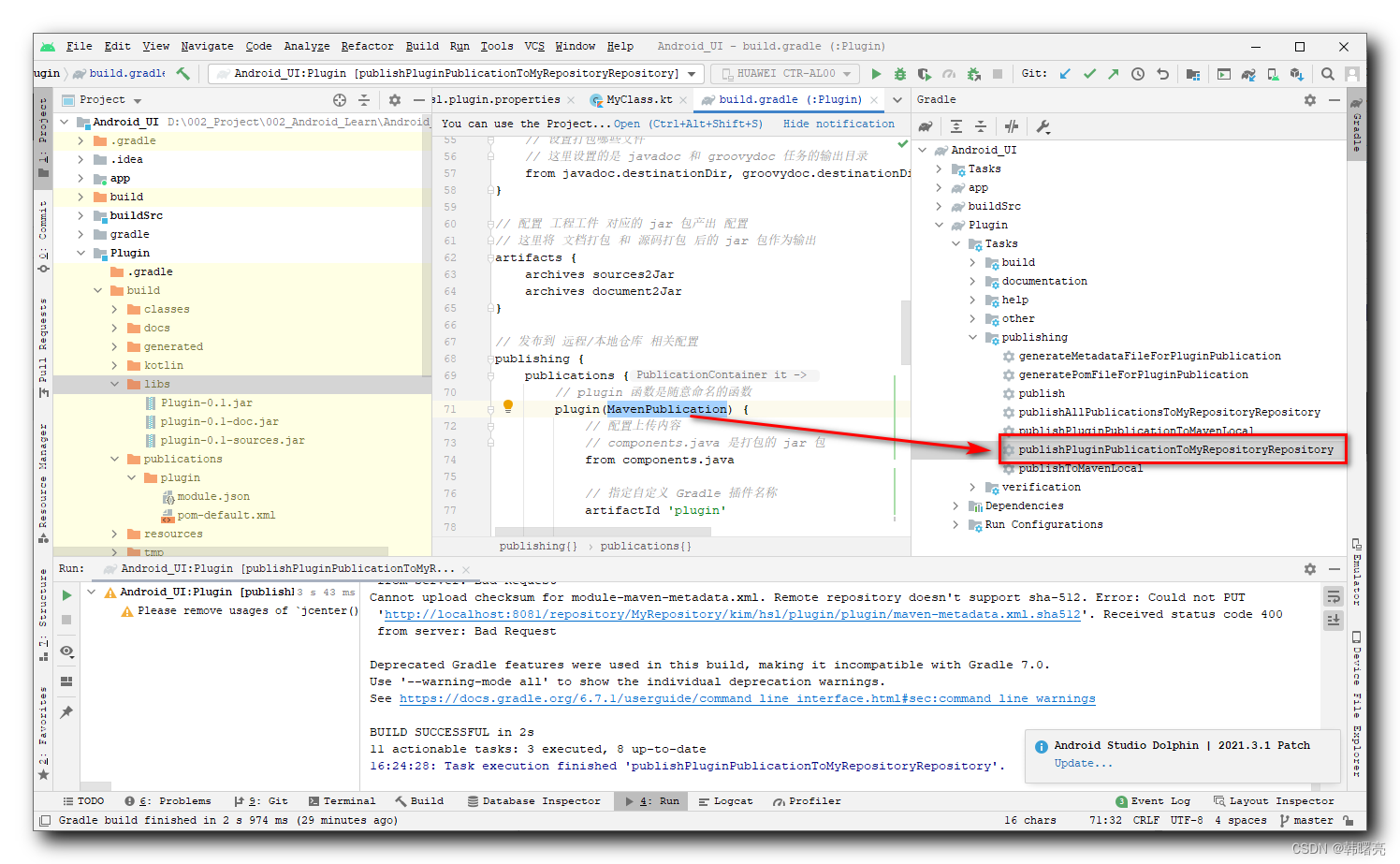Pin the Run tab
The image size is (1400, 864).
(66, 712)
